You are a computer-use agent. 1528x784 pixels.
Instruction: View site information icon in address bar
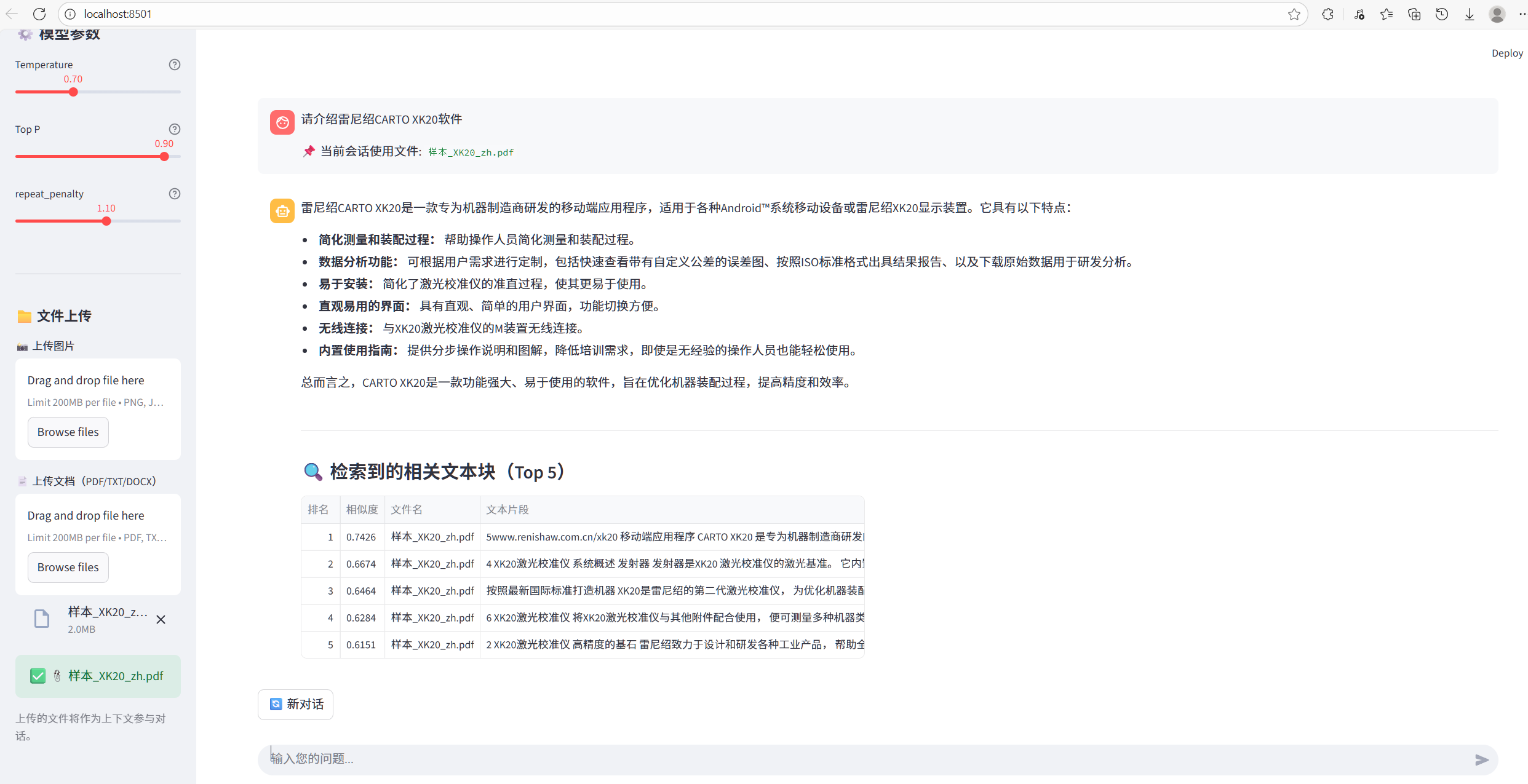click(70, 14)
